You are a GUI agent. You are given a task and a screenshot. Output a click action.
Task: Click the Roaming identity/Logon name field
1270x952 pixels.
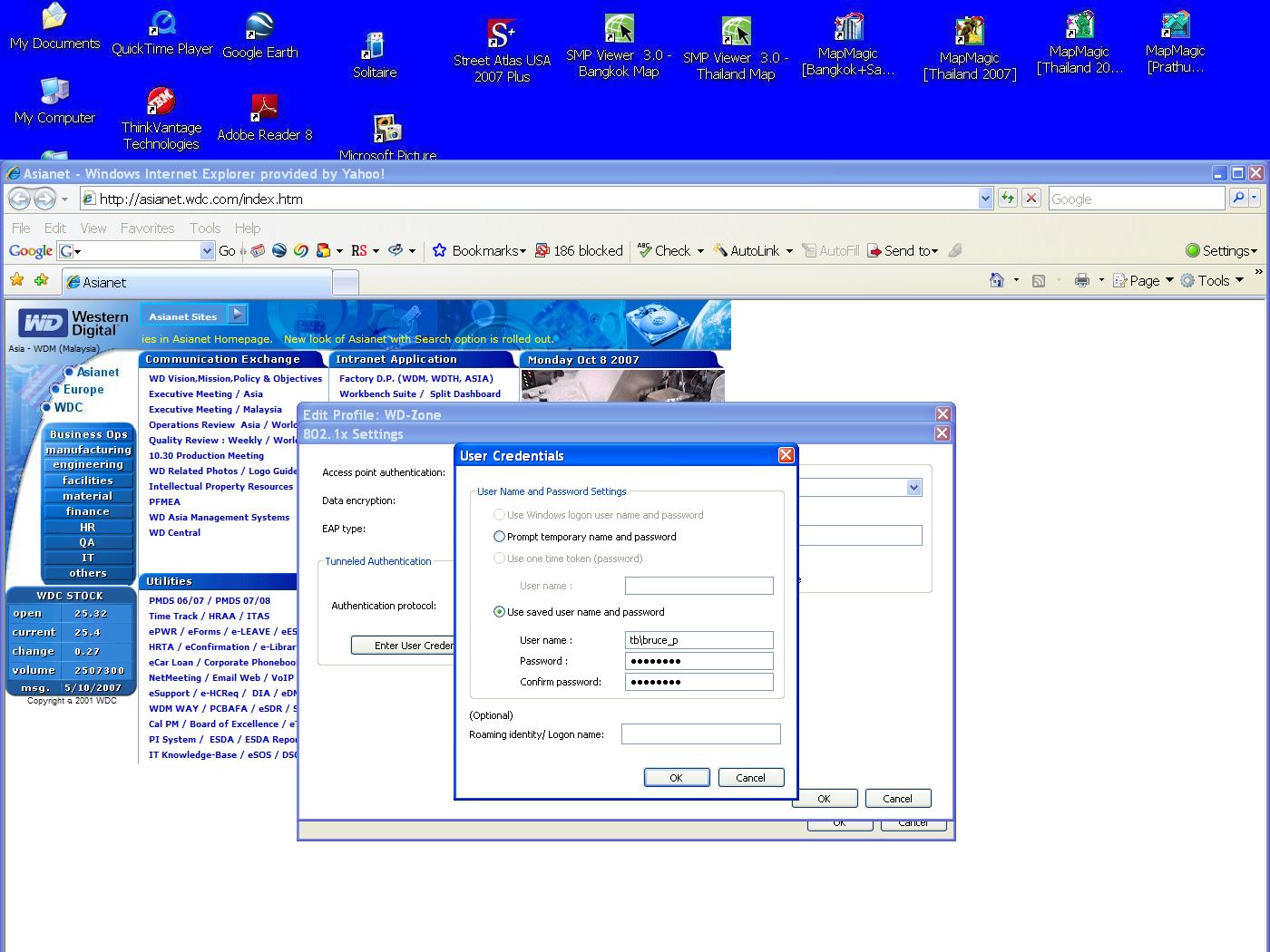(x=701, y=734)
